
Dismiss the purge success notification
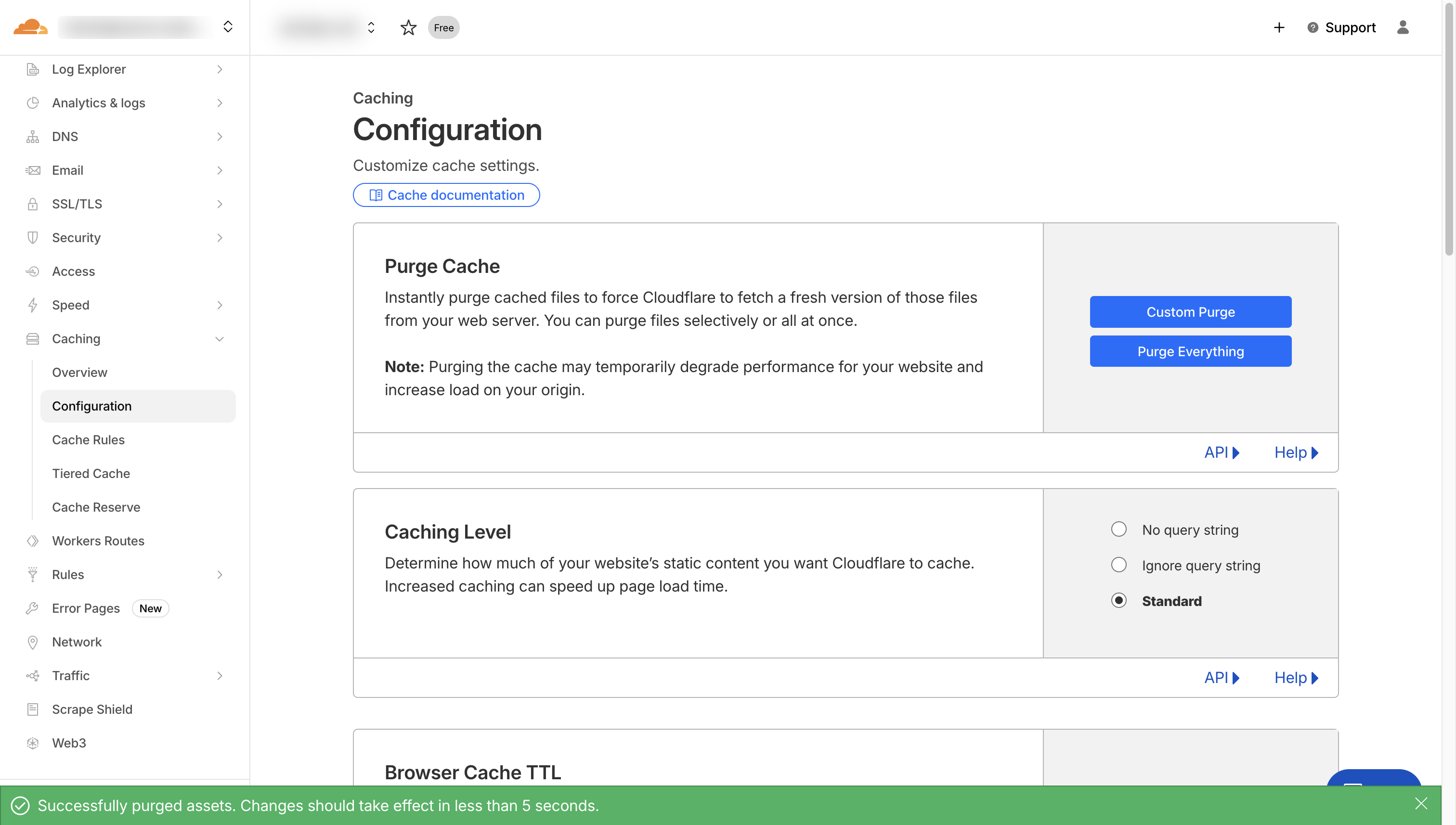(x=1422, y=803)
